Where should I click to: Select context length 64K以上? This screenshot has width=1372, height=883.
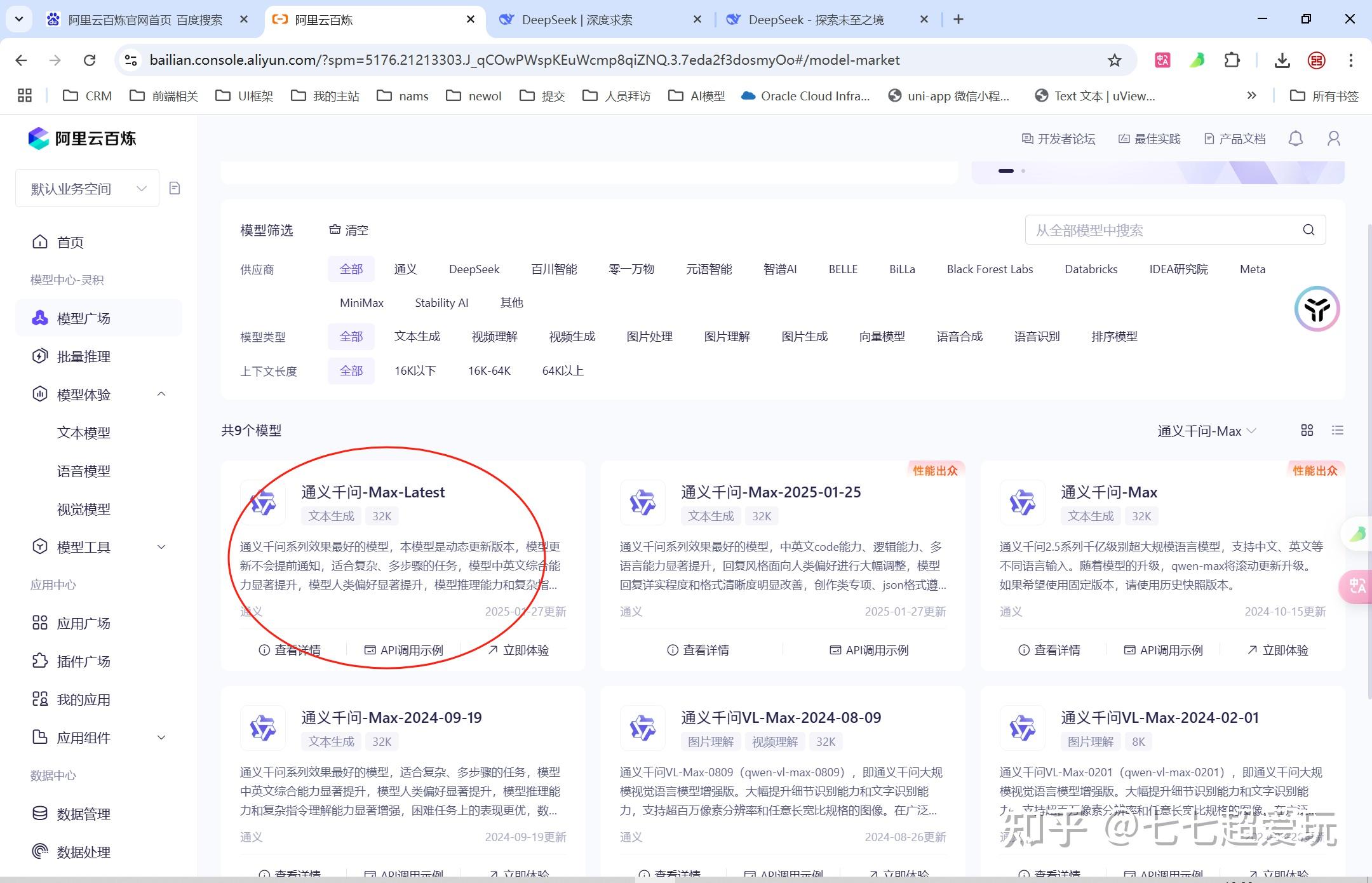tap(563, 371)
